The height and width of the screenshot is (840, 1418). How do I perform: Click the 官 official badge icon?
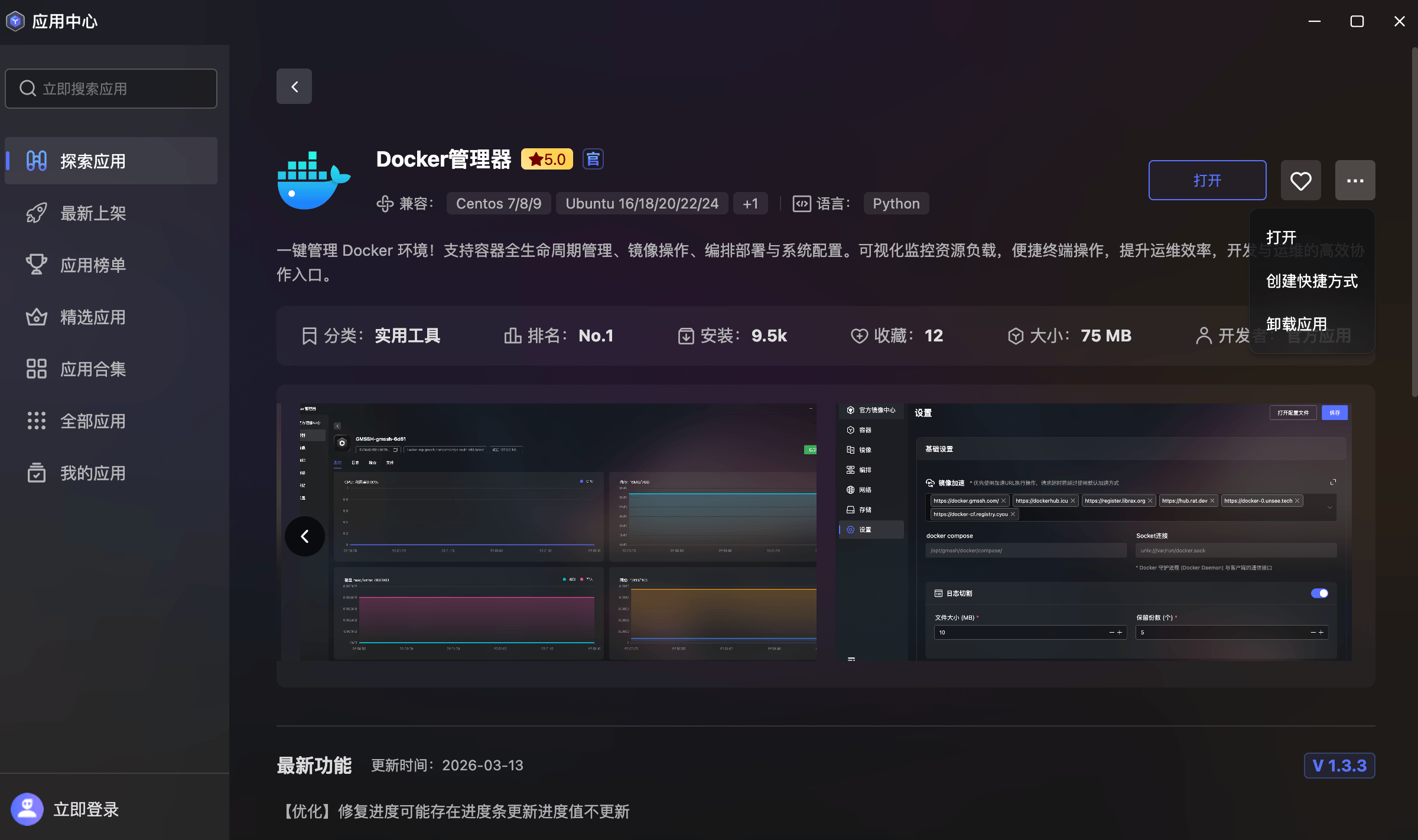coord(593,159)
